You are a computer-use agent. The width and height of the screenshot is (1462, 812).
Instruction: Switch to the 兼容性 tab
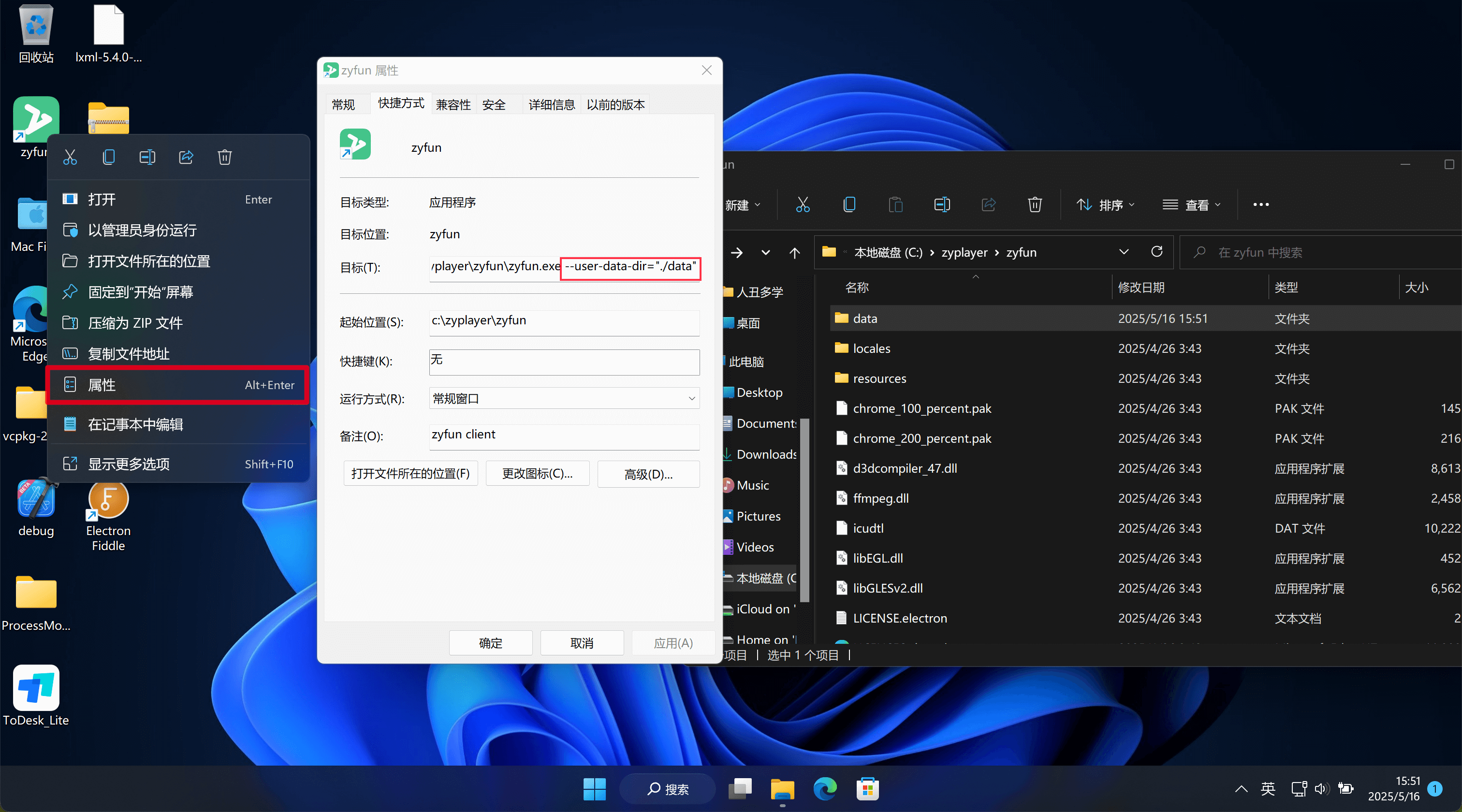453,104
